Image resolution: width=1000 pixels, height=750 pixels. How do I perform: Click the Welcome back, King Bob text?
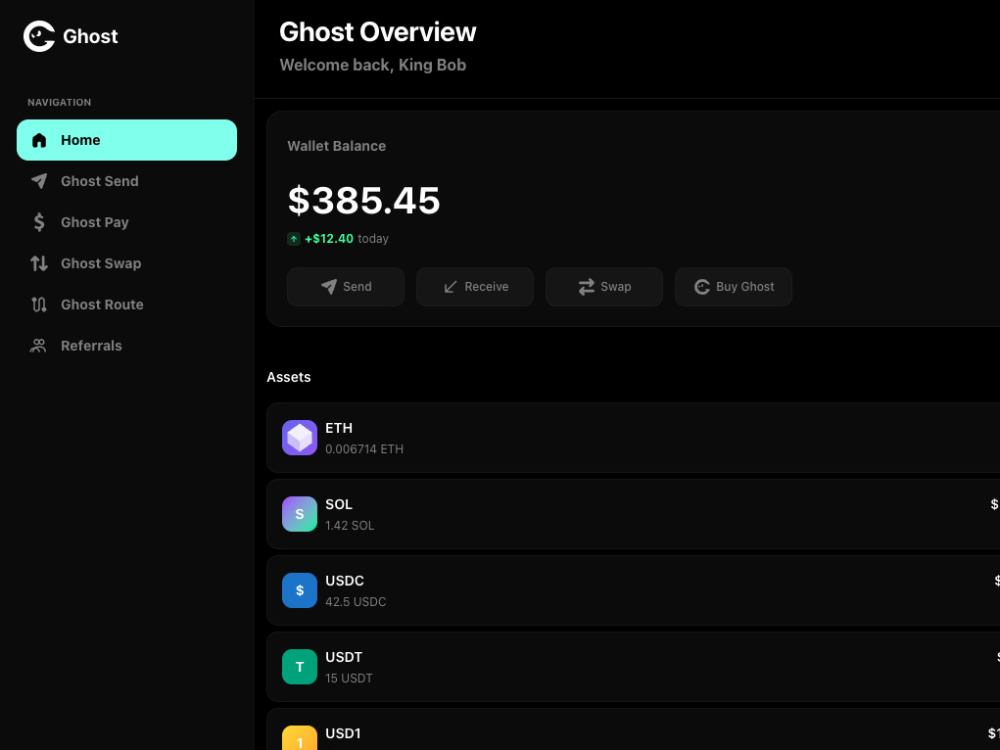click(373, 65)
